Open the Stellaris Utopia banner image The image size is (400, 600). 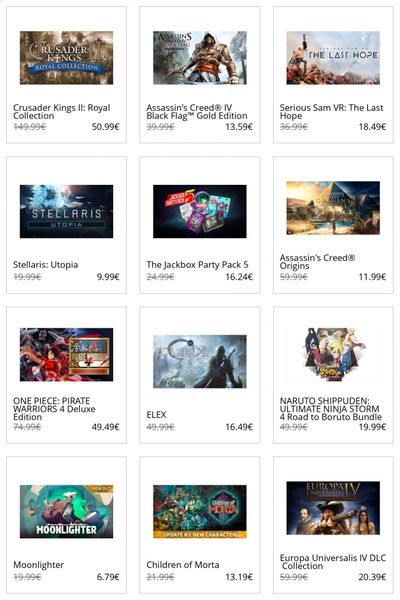[66, 211]
